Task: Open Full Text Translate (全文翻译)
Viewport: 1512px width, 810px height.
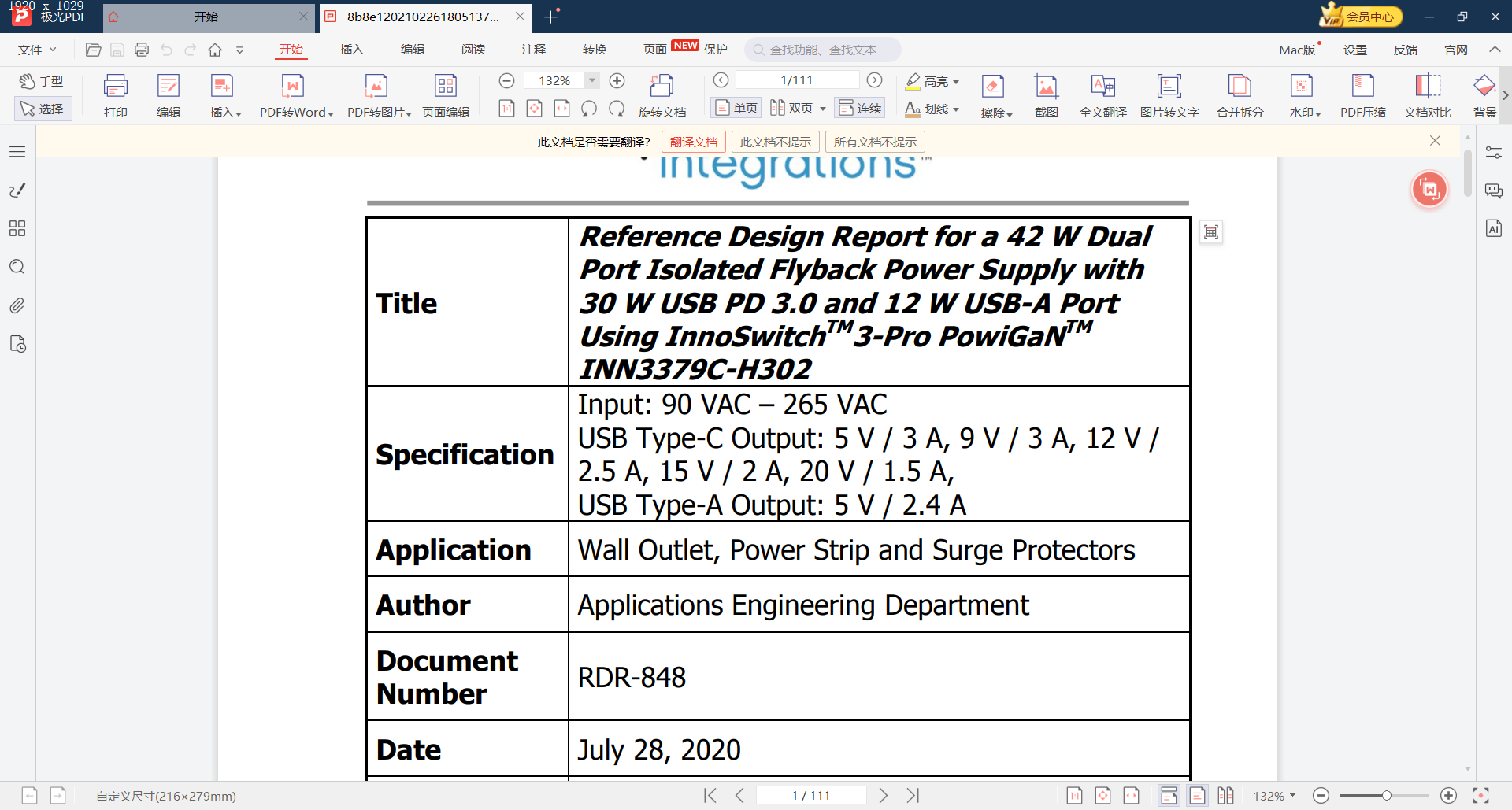Action: click(1103, 95)
